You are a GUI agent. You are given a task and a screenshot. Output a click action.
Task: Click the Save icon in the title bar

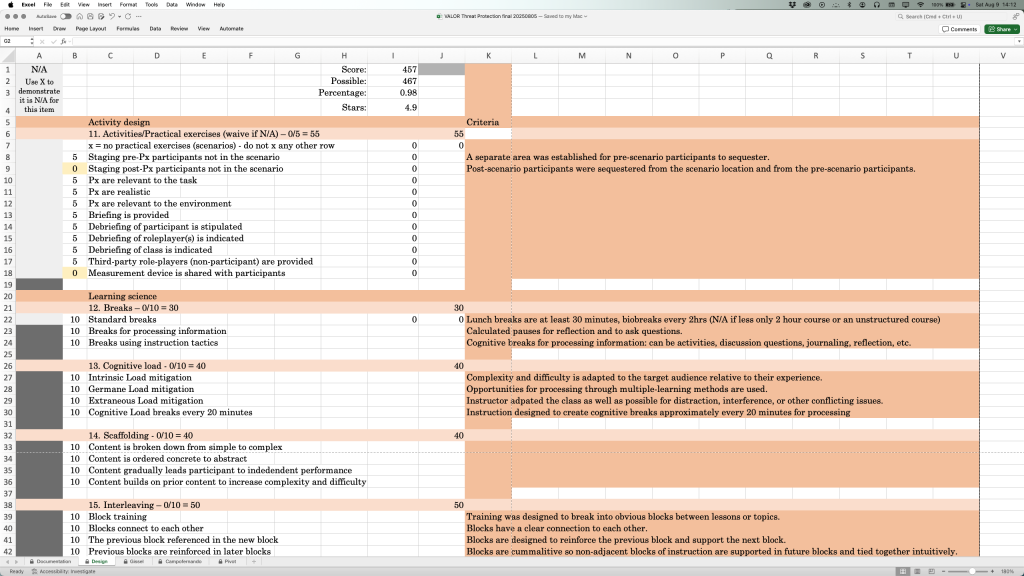(90, 16)
